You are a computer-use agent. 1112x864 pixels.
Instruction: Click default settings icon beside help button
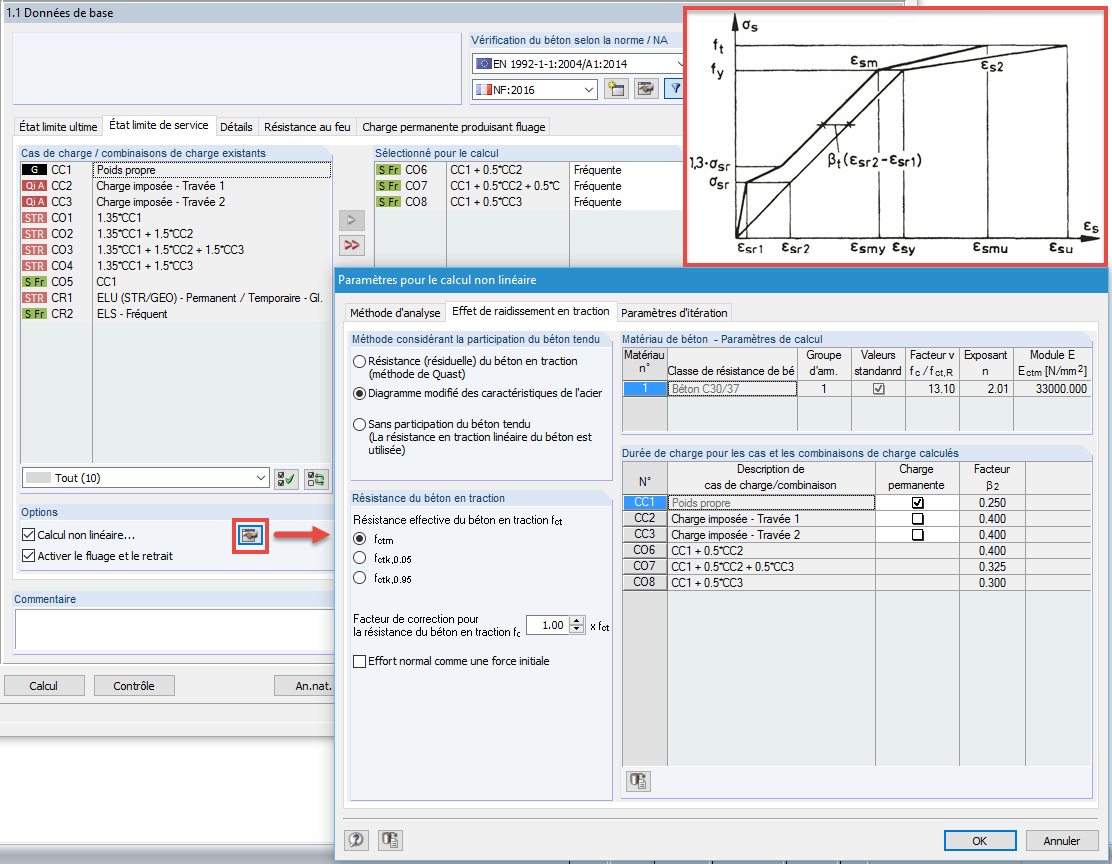pos(390,840)
